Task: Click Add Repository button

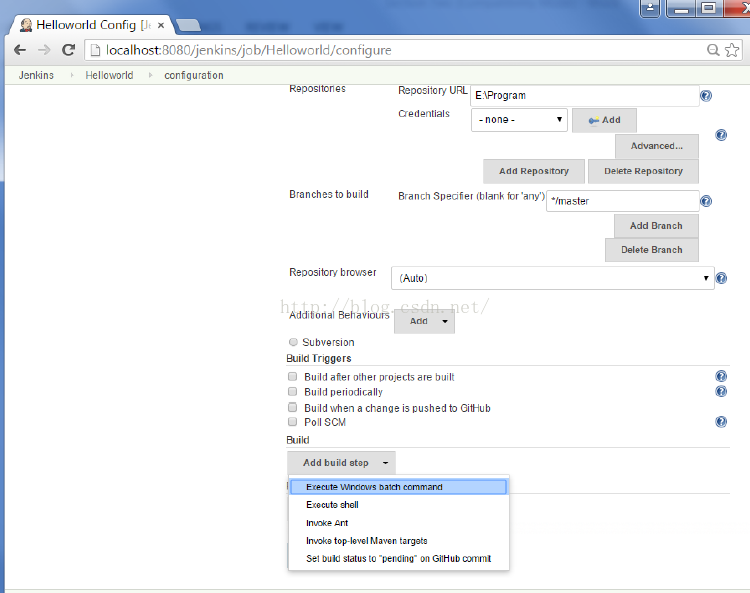Action: click(x=533, y=171)
